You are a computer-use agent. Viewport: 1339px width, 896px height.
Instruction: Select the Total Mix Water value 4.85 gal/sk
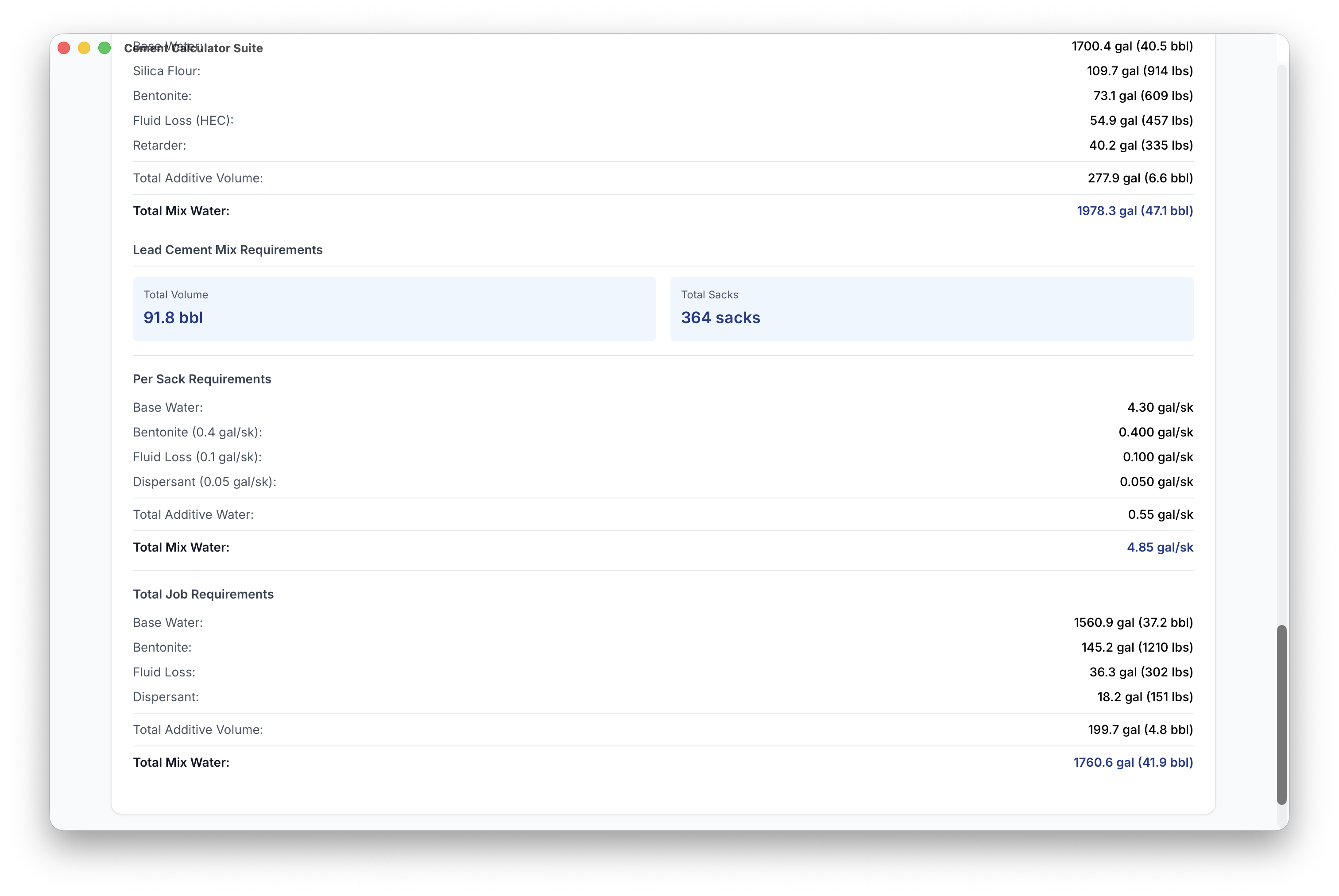(1160, 547)
